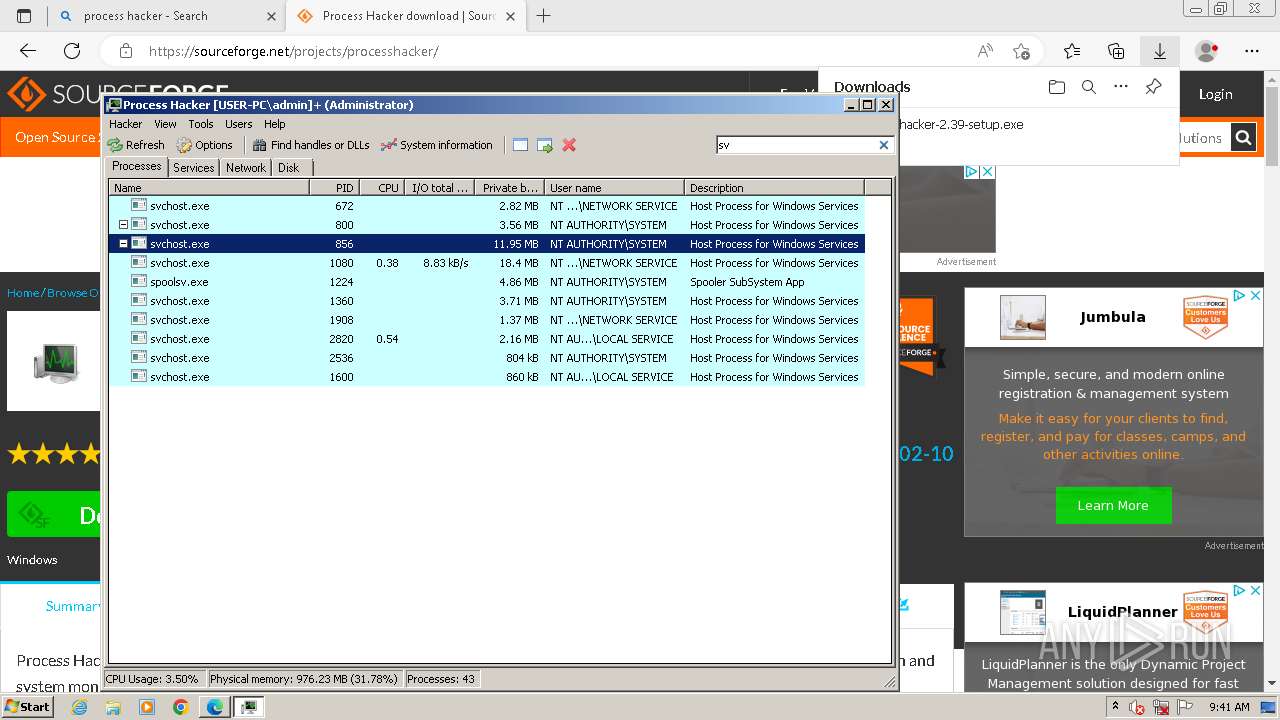Open Edge Favorites list icon
Screen dimensions: 1280x720
[1072, 51]
